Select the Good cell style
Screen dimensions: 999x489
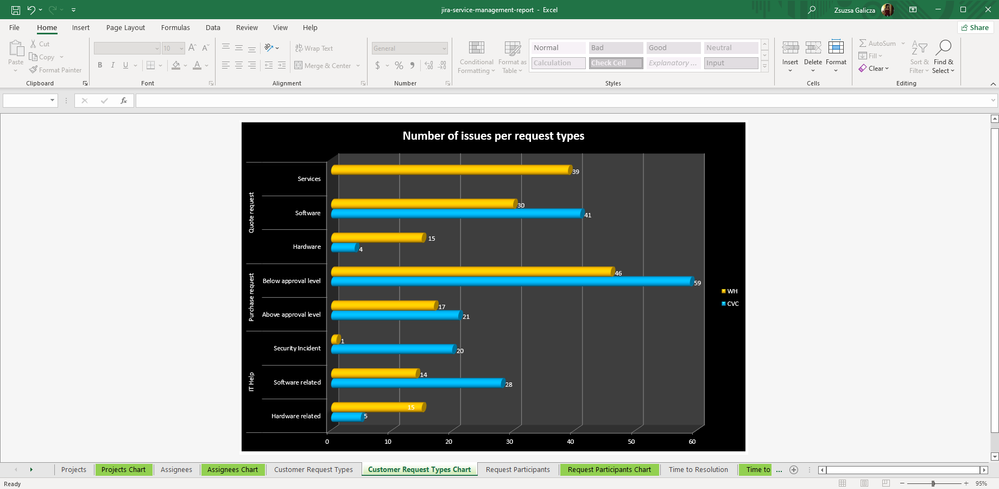tap(673, 48)
